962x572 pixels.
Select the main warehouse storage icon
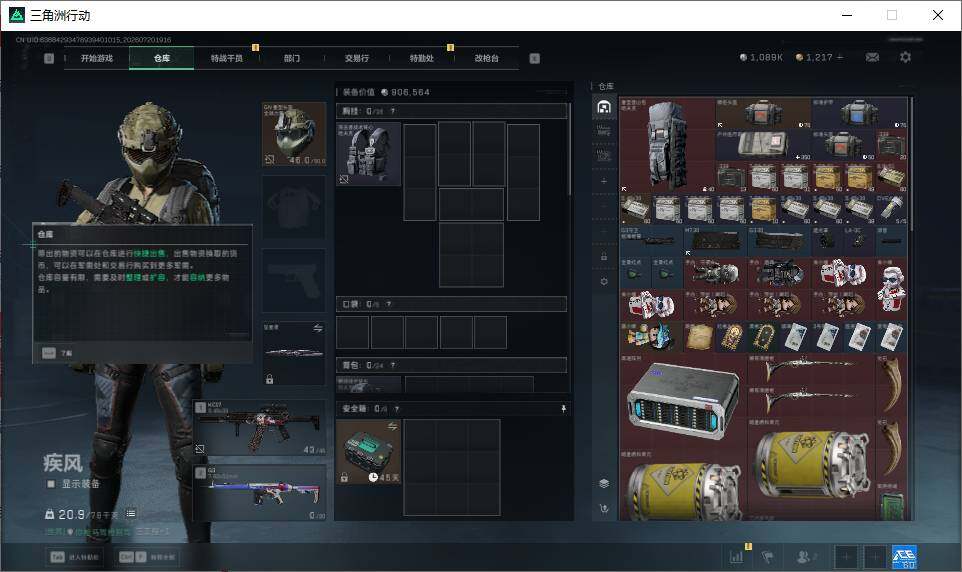click(x=604, y=107)
